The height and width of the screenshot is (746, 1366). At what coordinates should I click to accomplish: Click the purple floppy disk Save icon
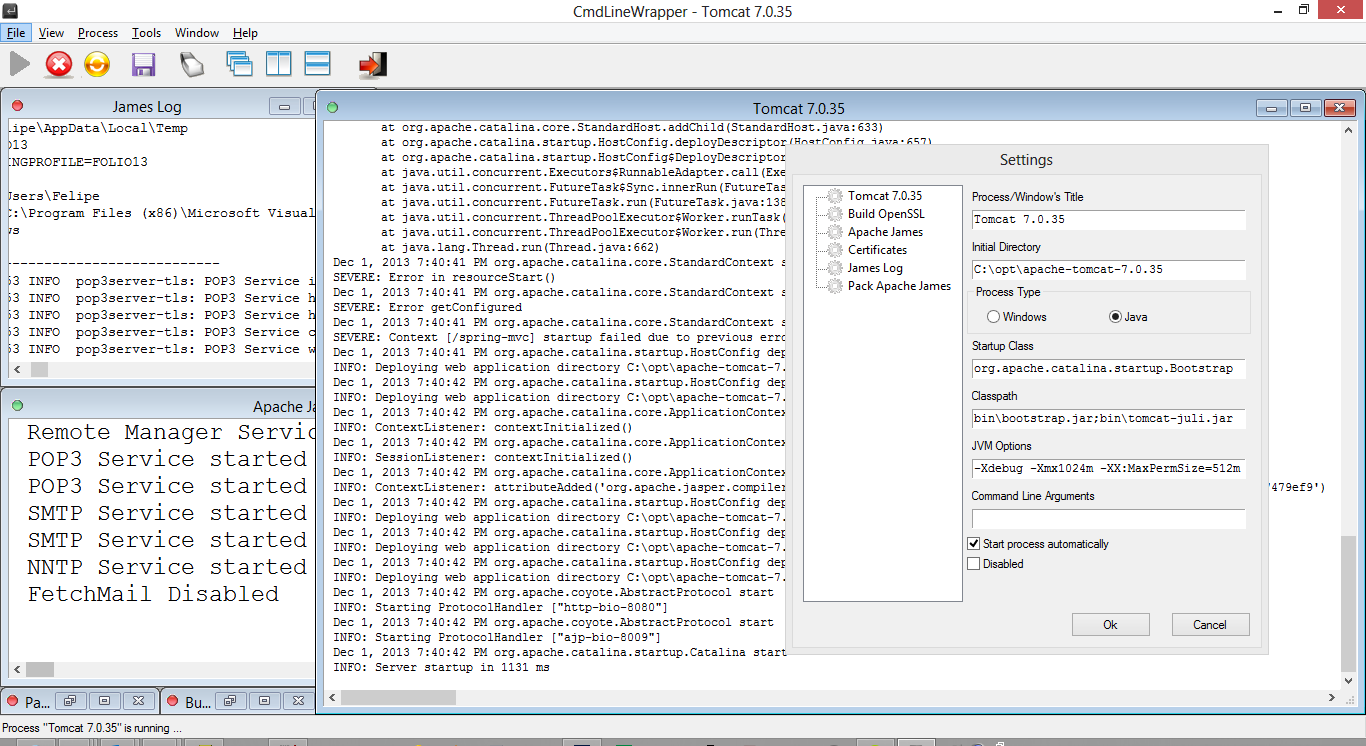coord(144,65)
